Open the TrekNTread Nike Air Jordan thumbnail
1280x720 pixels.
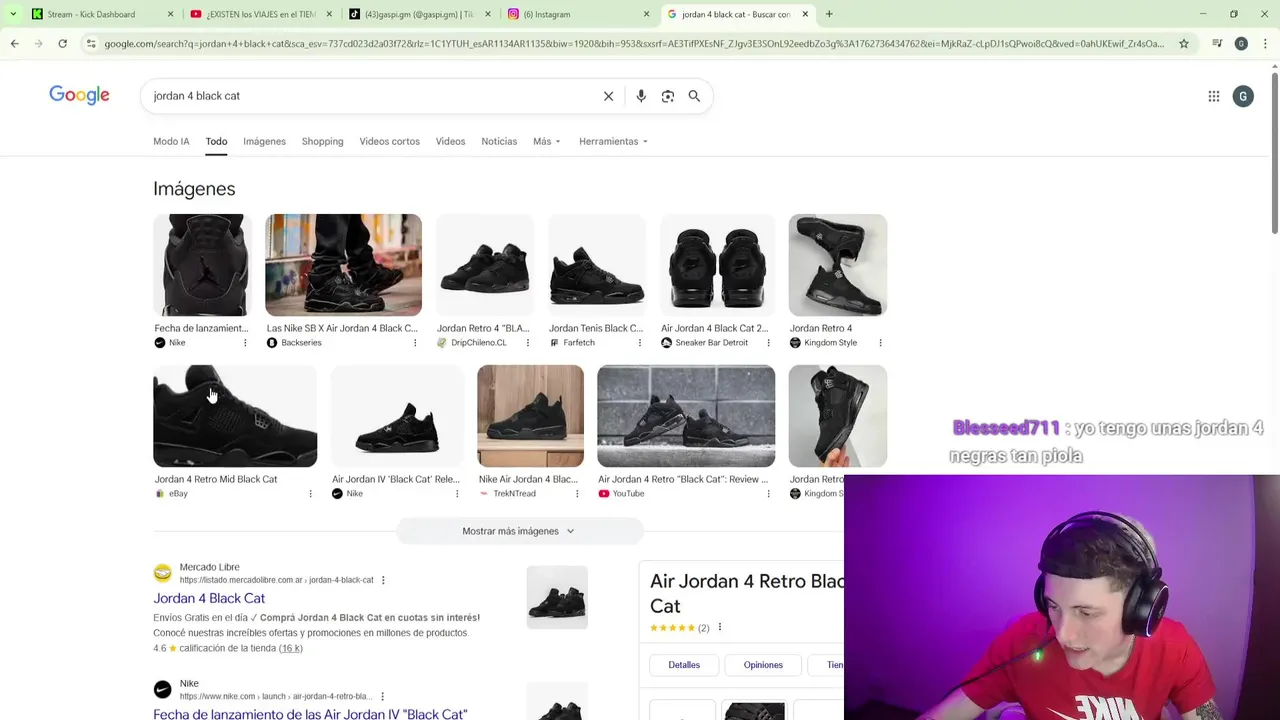point(530,416)
